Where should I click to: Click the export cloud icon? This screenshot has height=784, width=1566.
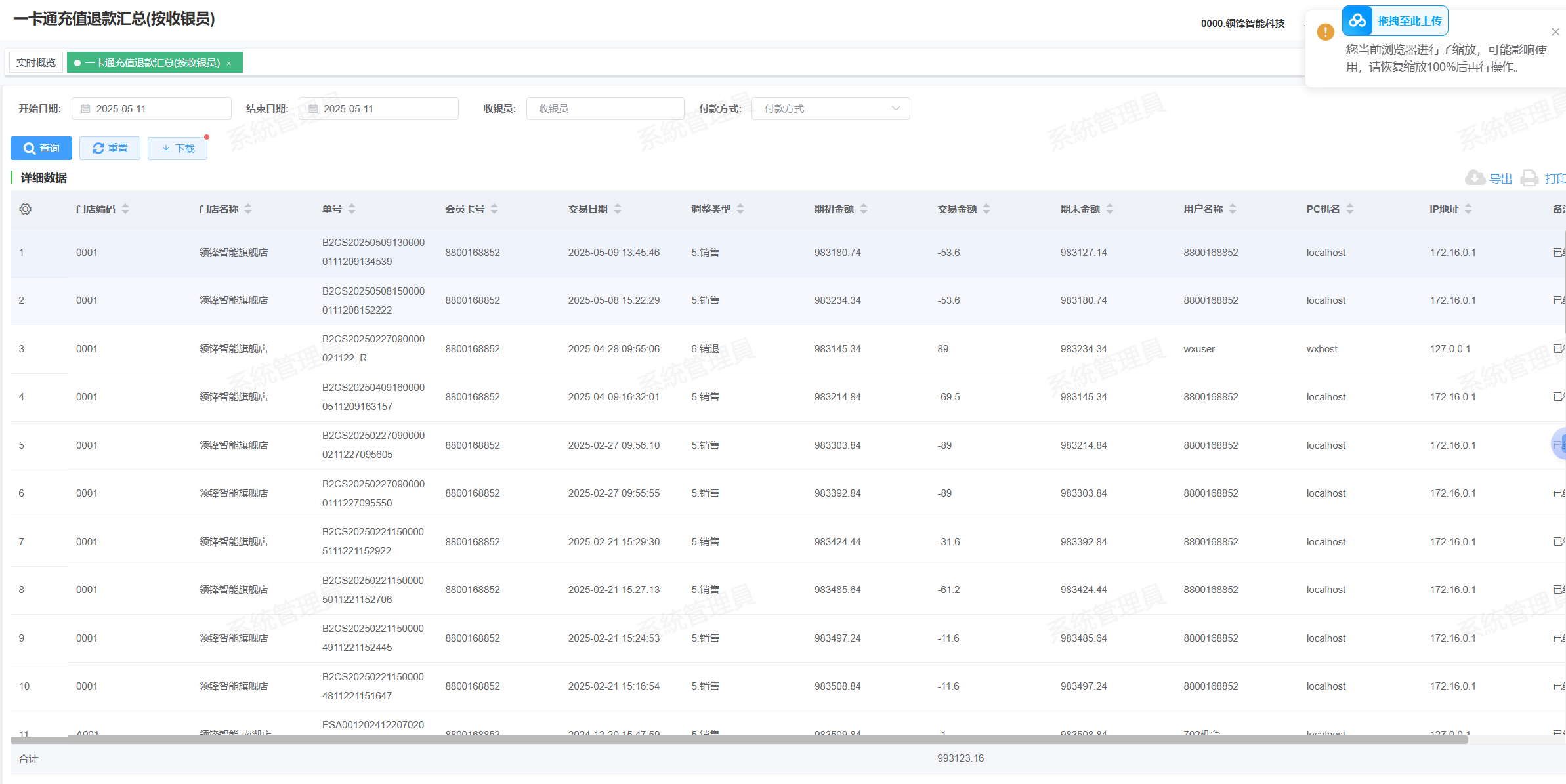pos(1475,178)
